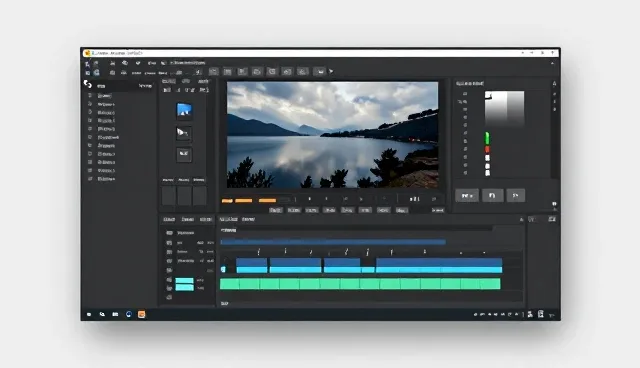The width and height of the screenshot is (640, 368).
Task: Click the first orange segment under the preview
Action: (x=227, y=200)
